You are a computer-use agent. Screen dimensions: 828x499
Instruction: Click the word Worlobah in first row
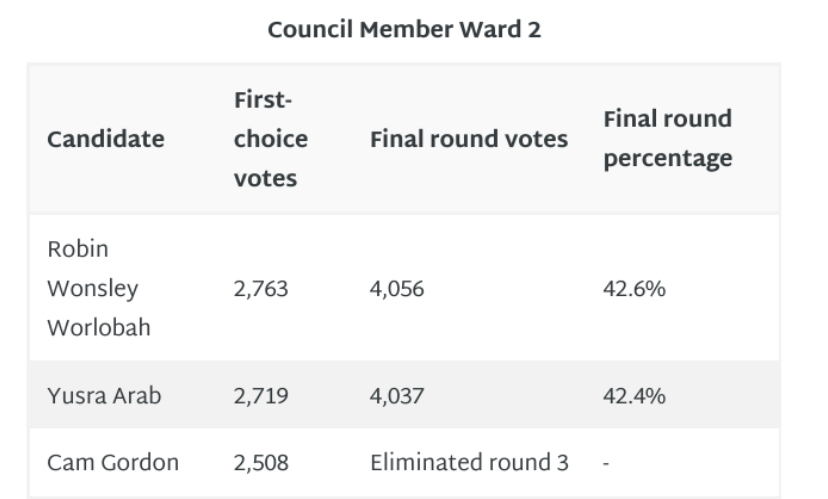coord(99,328)
